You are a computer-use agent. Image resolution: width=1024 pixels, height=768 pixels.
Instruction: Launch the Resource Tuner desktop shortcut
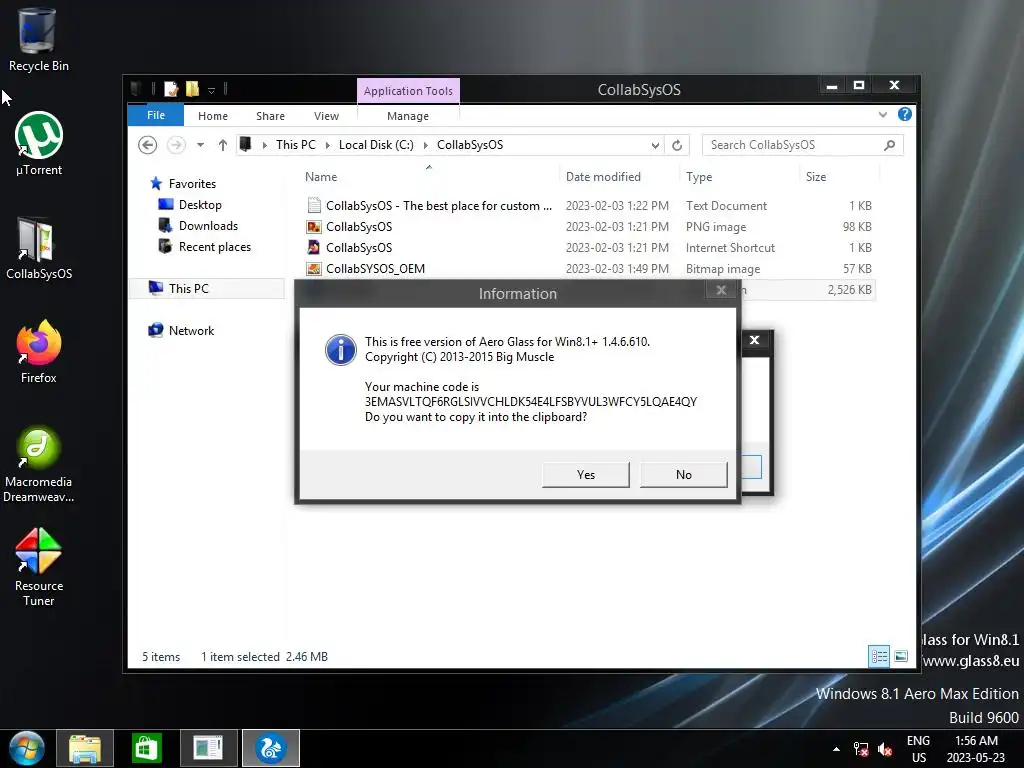[x=39, y=568]
